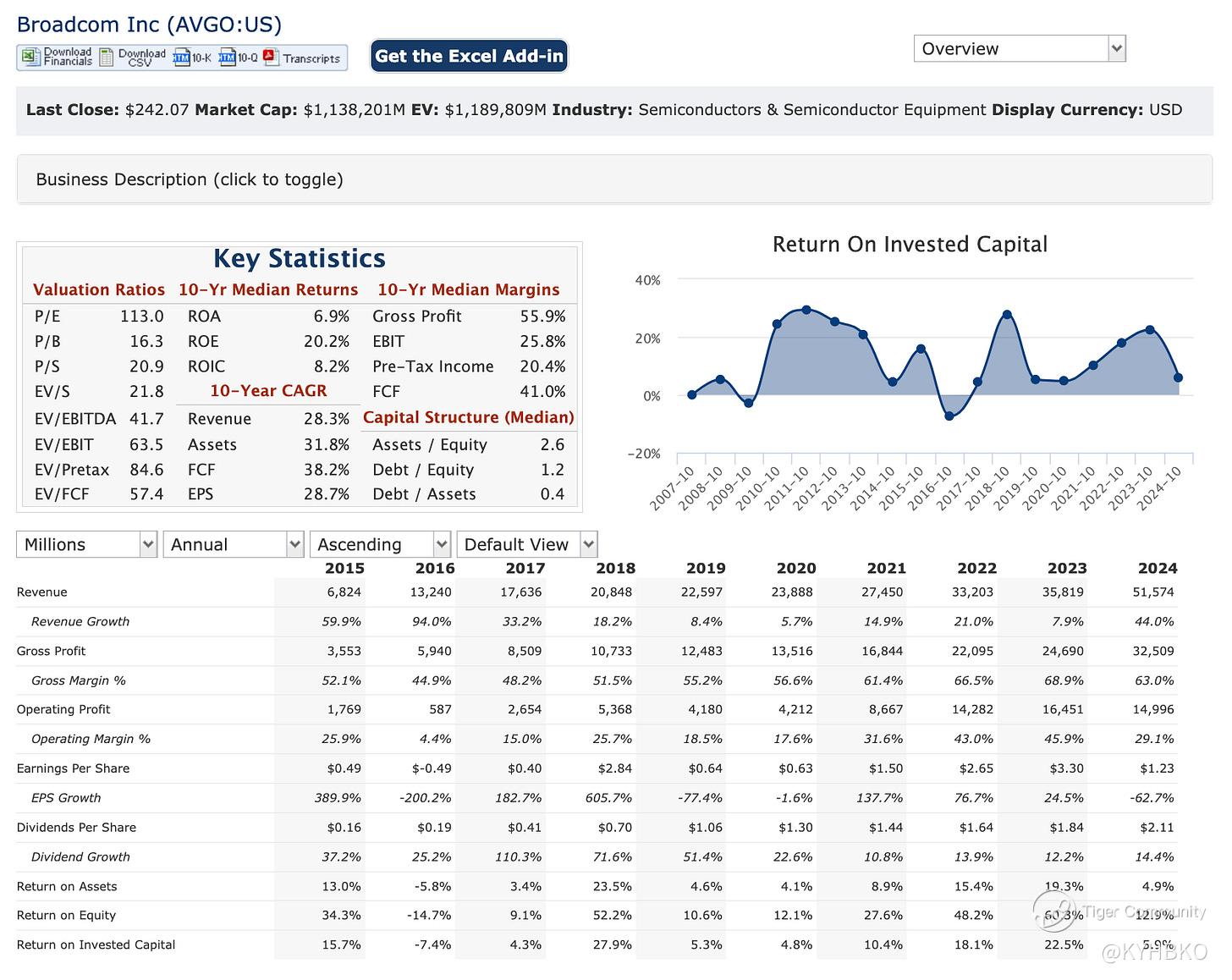This screenshot has width=1232, height=980.
Task: Click the Valuation Ratios header
Action: tap(99, 289)
